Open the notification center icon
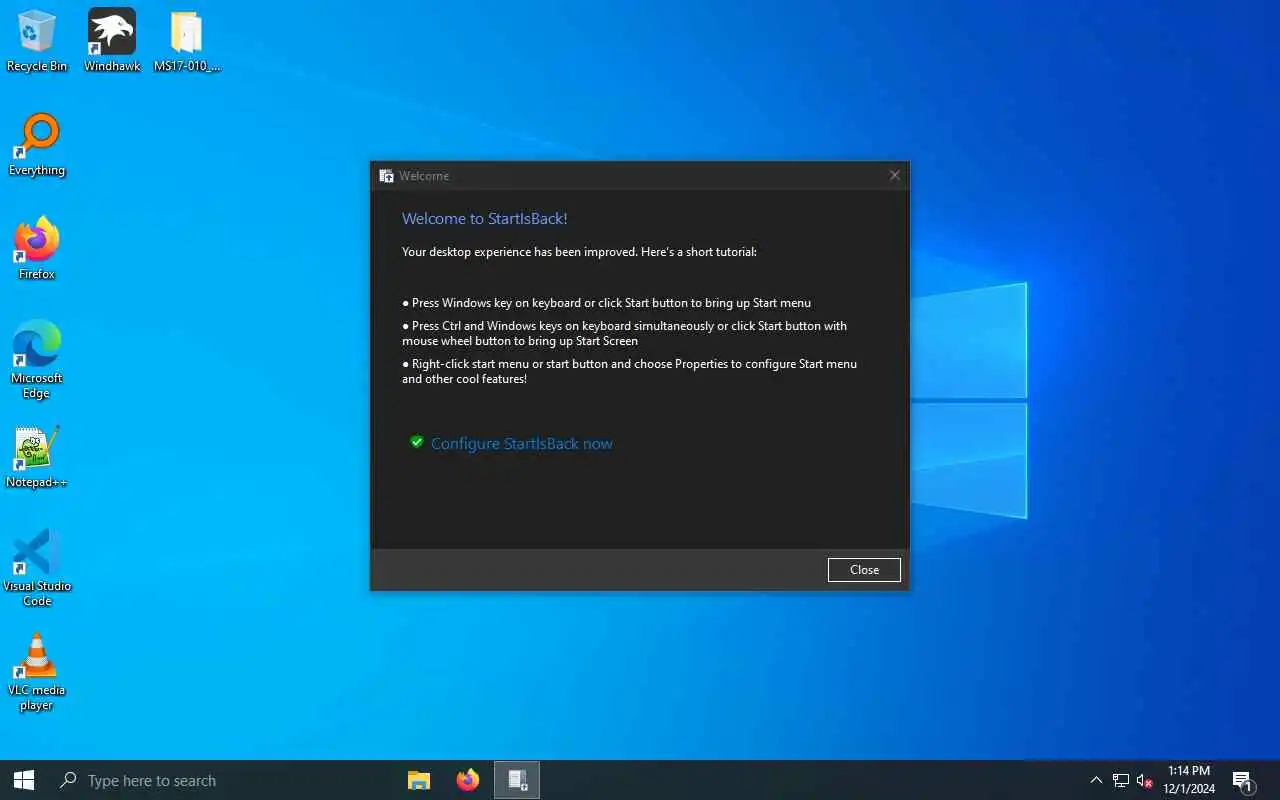This screenshot has width=1280, height=800. point(1243,780)
